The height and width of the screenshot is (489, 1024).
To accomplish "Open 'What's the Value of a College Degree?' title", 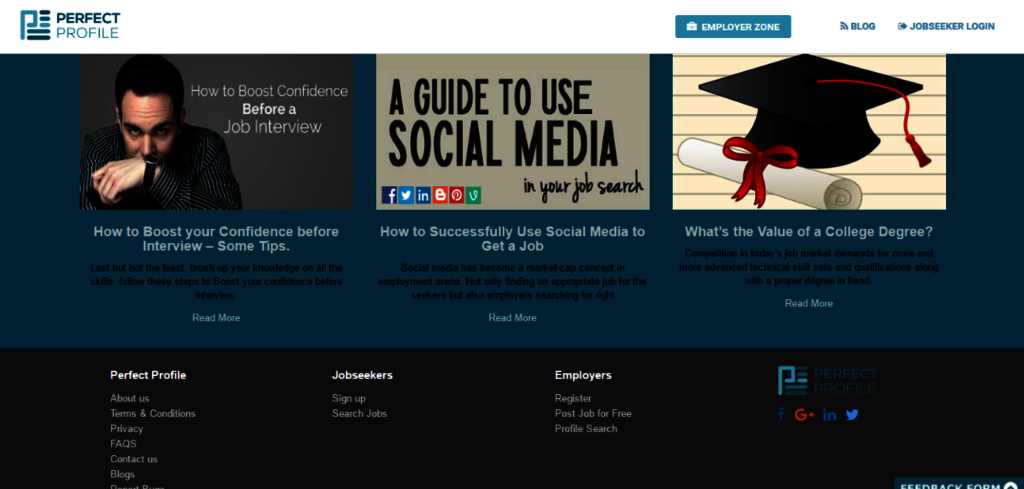I will [809, 232].
